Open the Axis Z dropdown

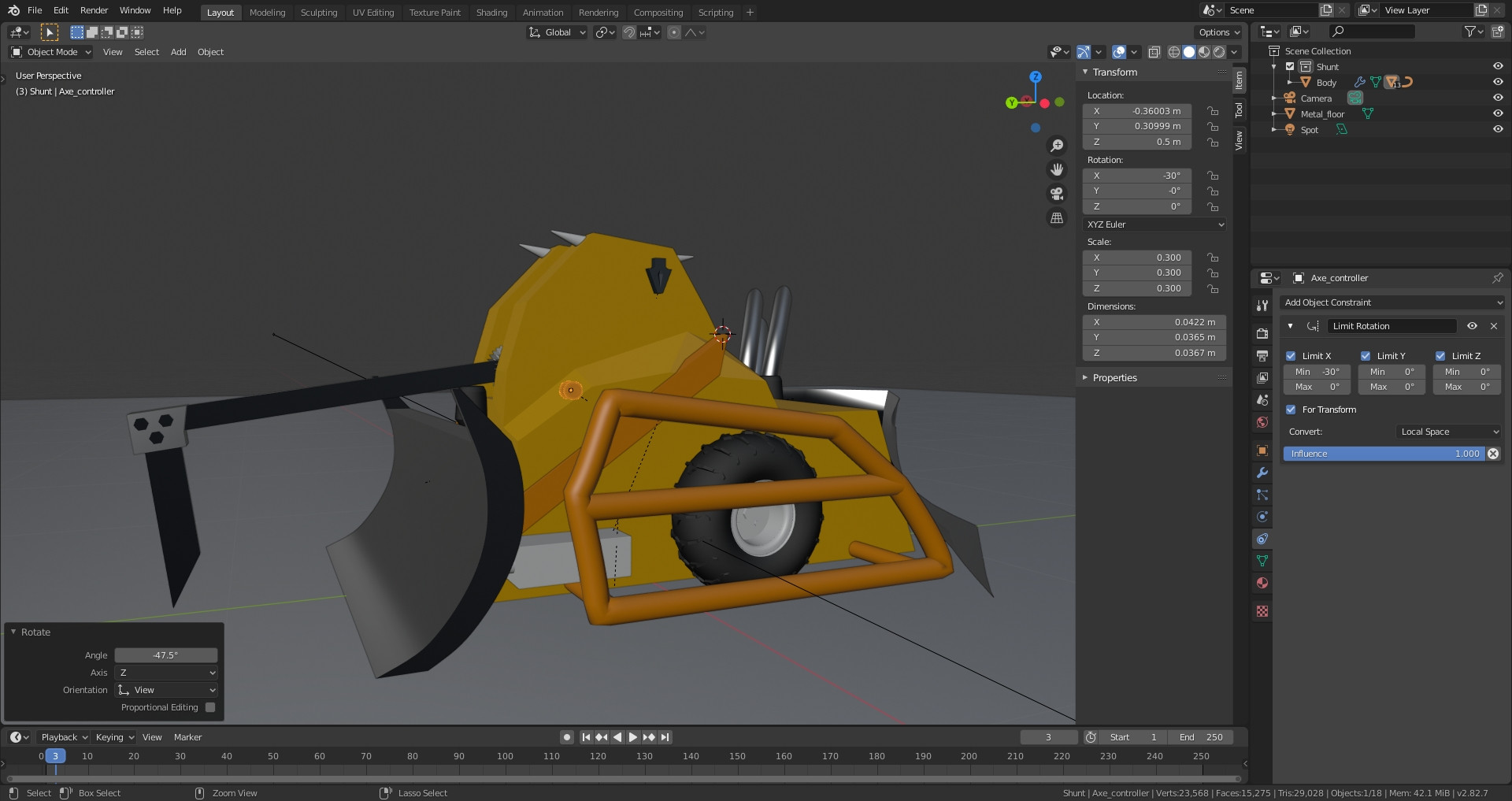pyautogui.click(x=166, y=673)
